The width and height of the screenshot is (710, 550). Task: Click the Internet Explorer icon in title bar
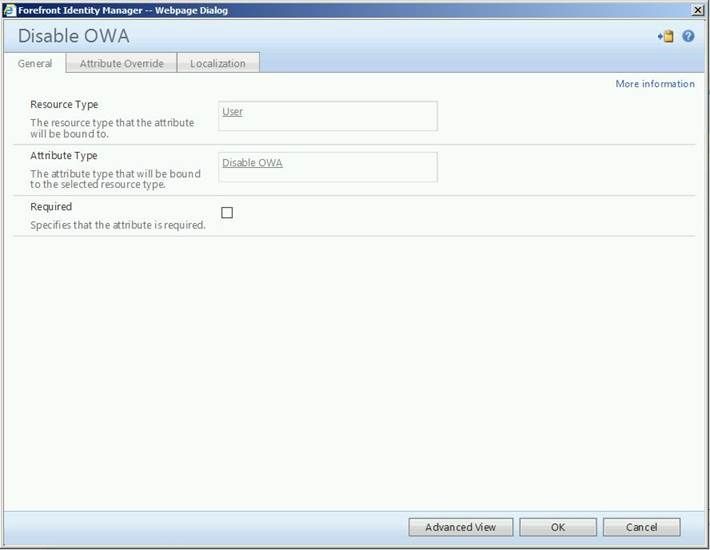coord(9,10)
